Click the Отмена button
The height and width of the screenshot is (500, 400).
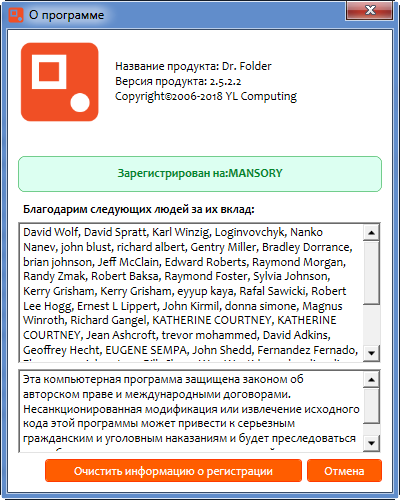(x=344, y=471)
